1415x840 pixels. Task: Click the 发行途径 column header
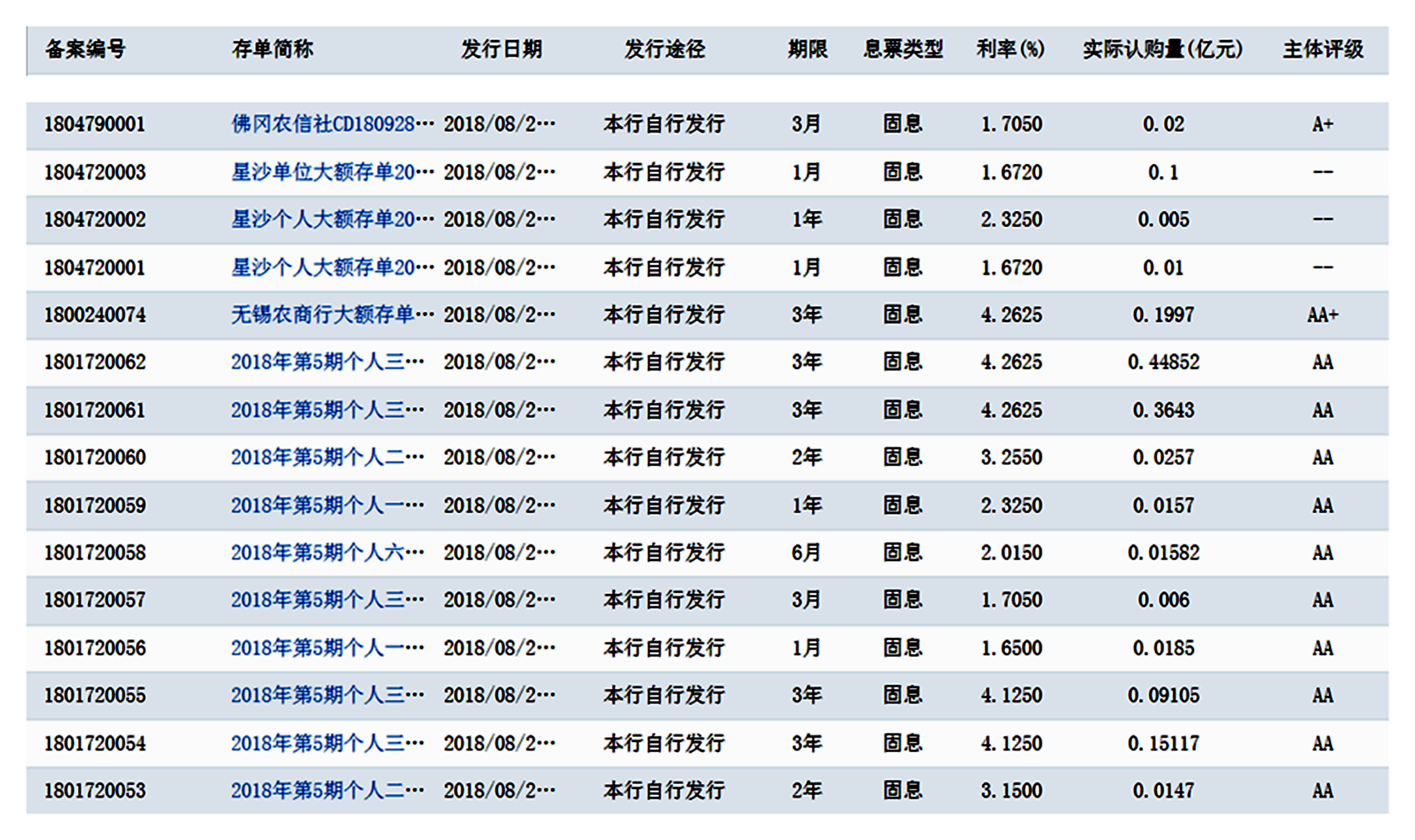665,49
